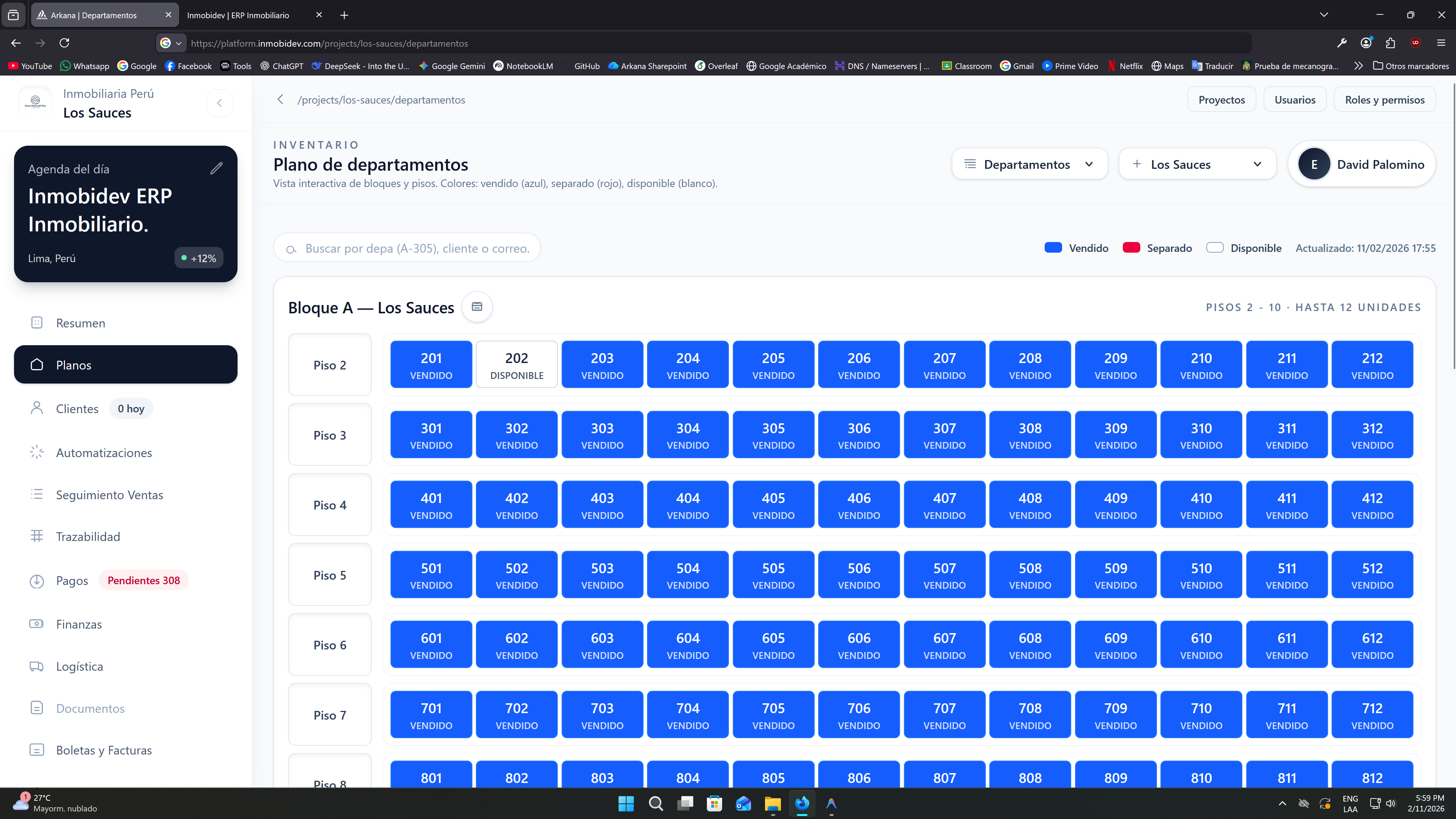
Task: Switch to the Arkana Departamentos browser tab
Action: pos(93,15)
